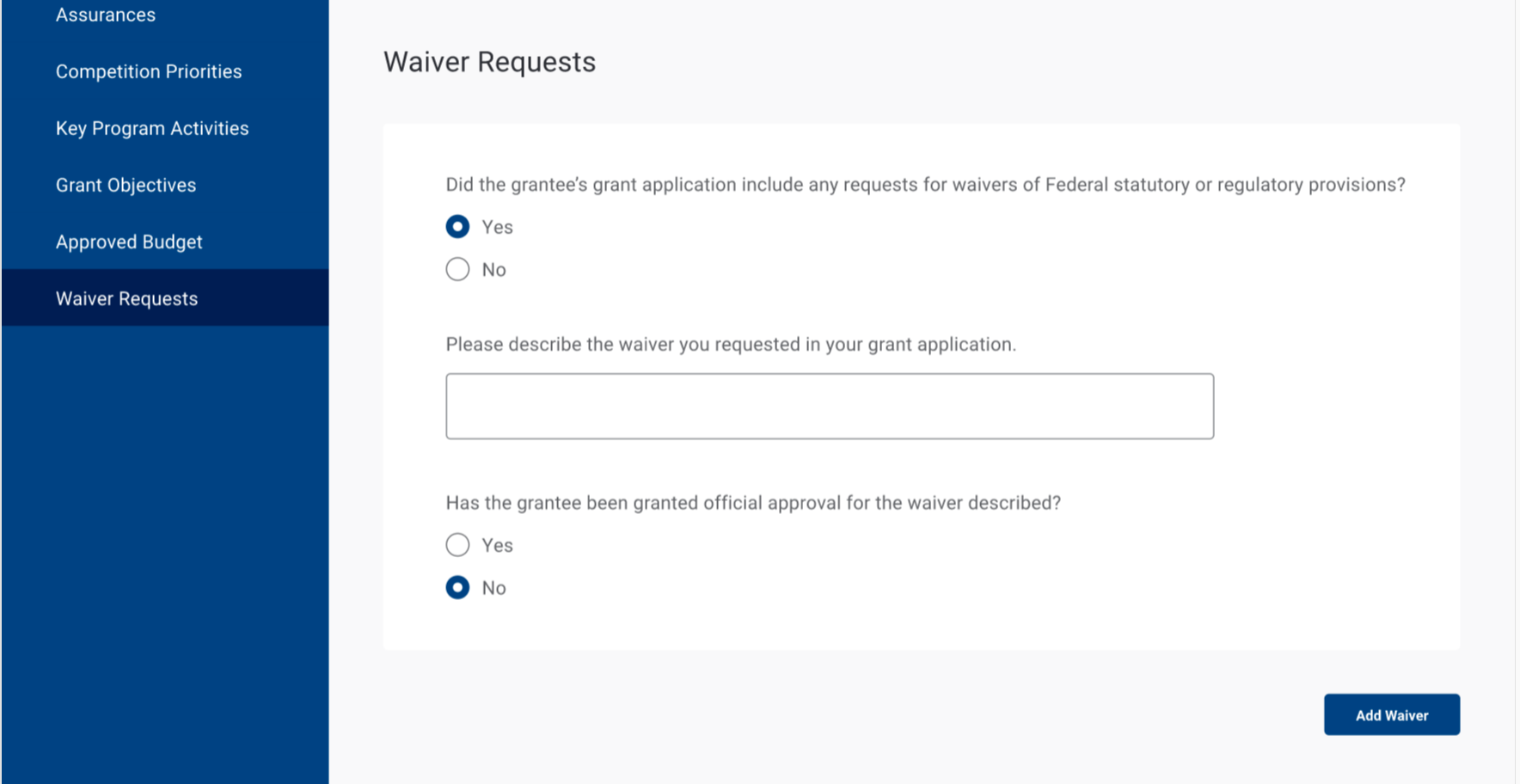The height and width of the screenshot is (784, 1520).
Task: Go to Competition Priorities section
Action: (149, 72)
